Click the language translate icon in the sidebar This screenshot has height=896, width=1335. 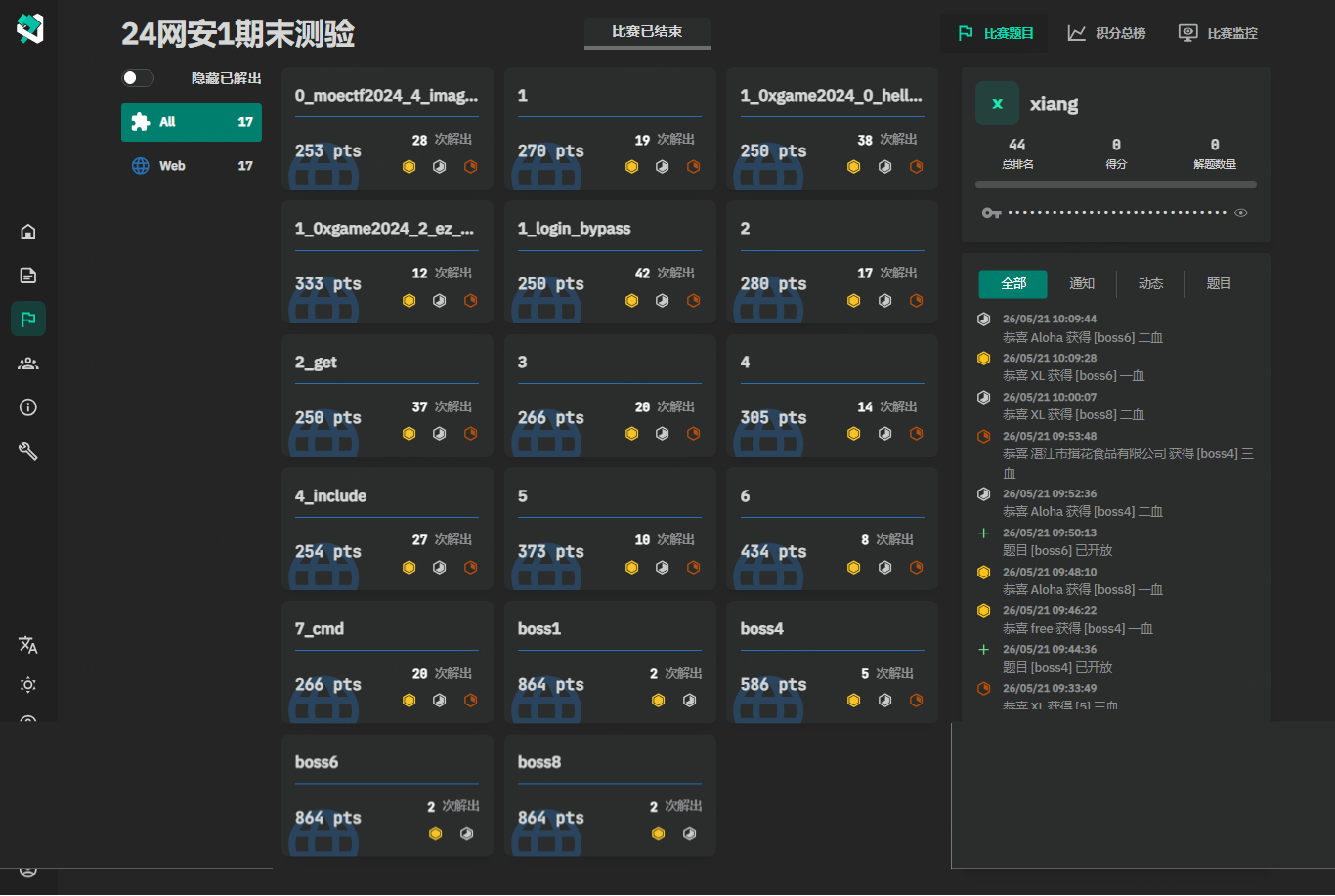pos(28,645)
